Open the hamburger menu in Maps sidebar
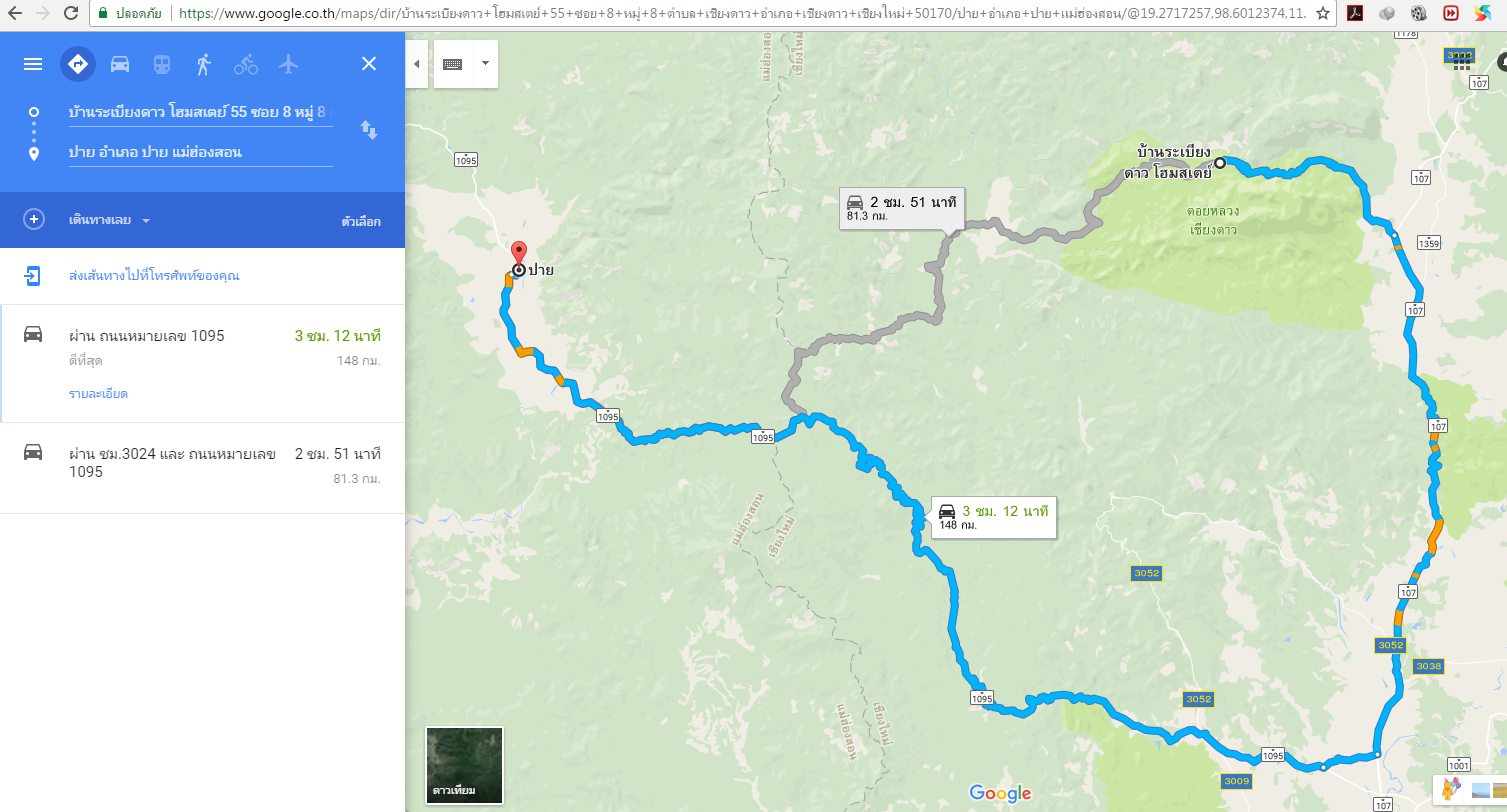 point(33,64)
